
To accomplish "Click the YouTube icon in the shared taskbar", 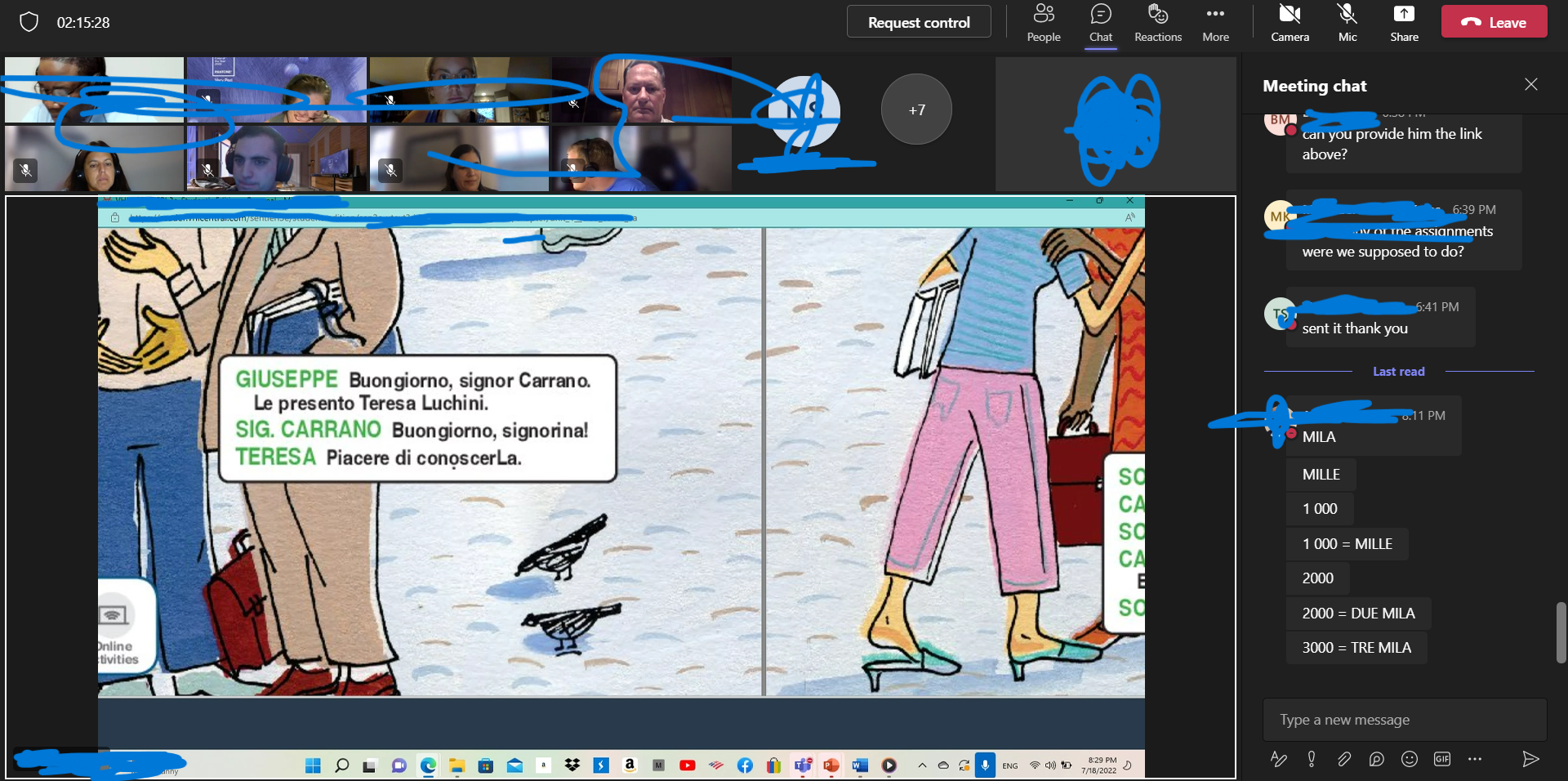I will point(688,765).
